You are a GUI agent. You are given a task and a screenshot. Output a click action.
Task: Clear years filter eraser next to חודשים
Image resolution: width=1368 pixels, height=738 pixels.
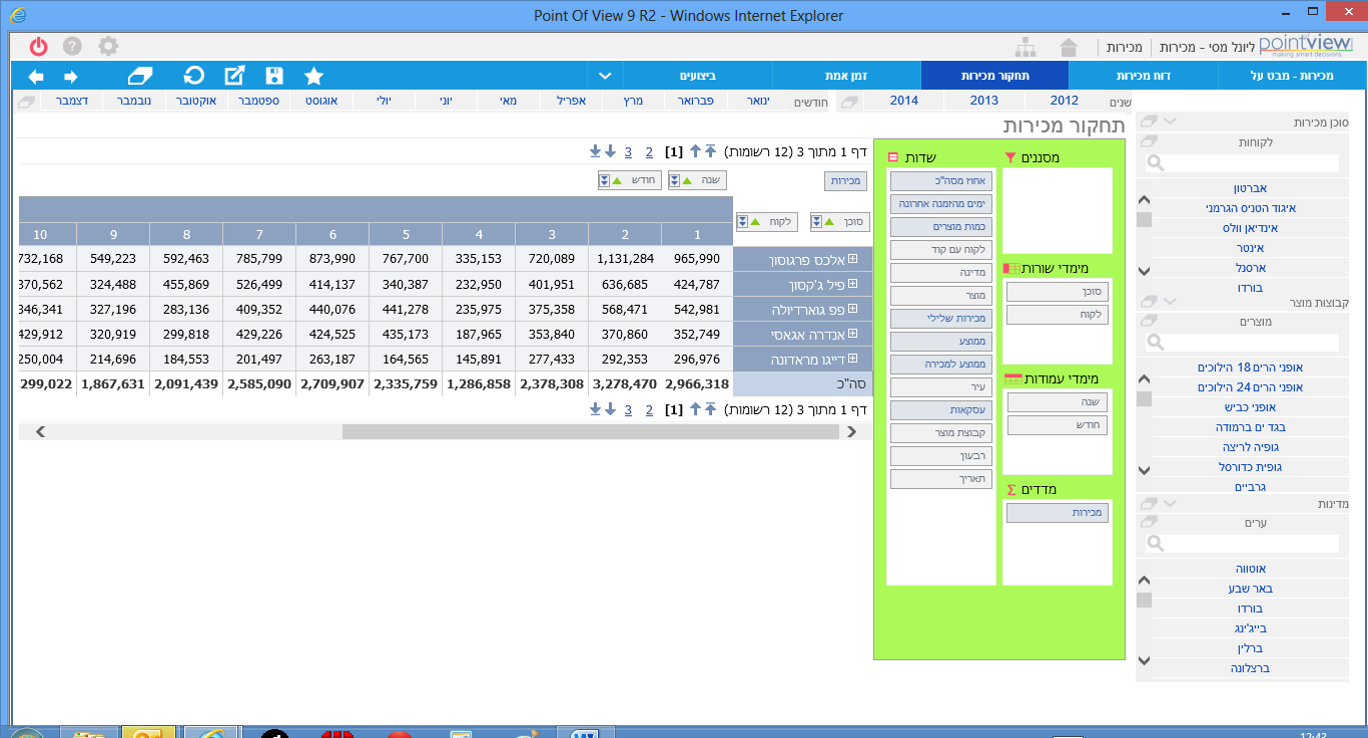849,102
